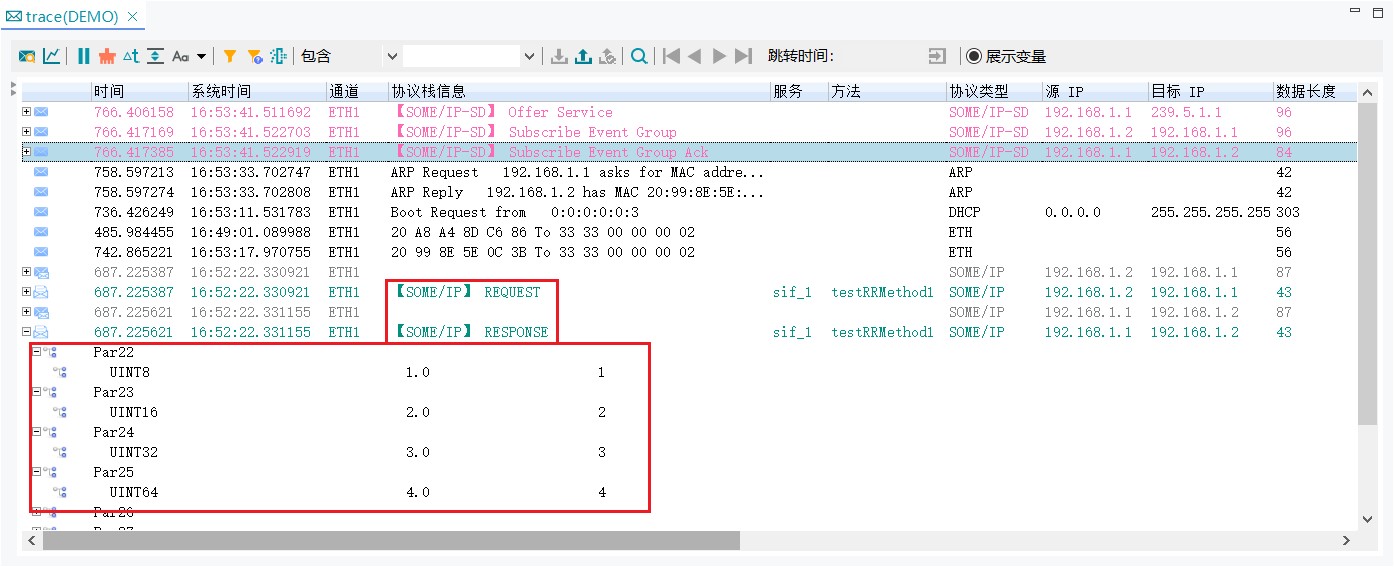The width and height of the screenshot is (1394, 567).
Task: Click the UINT8 tree item
Action: click(130, 372)
